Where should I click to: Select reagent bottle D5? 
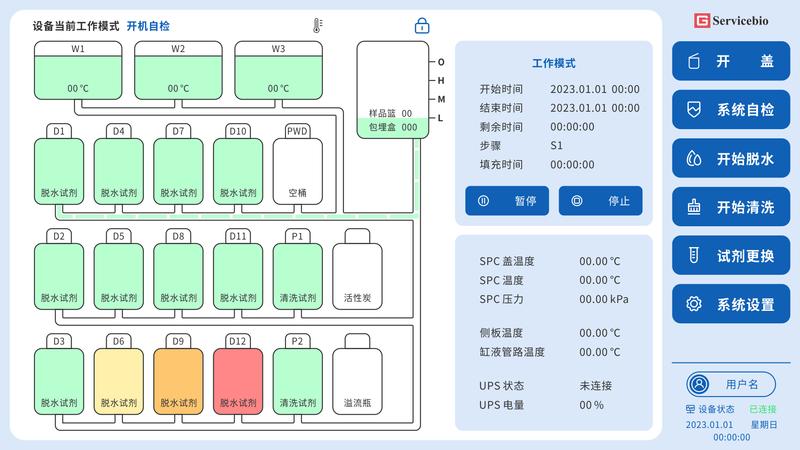point(118,269)
